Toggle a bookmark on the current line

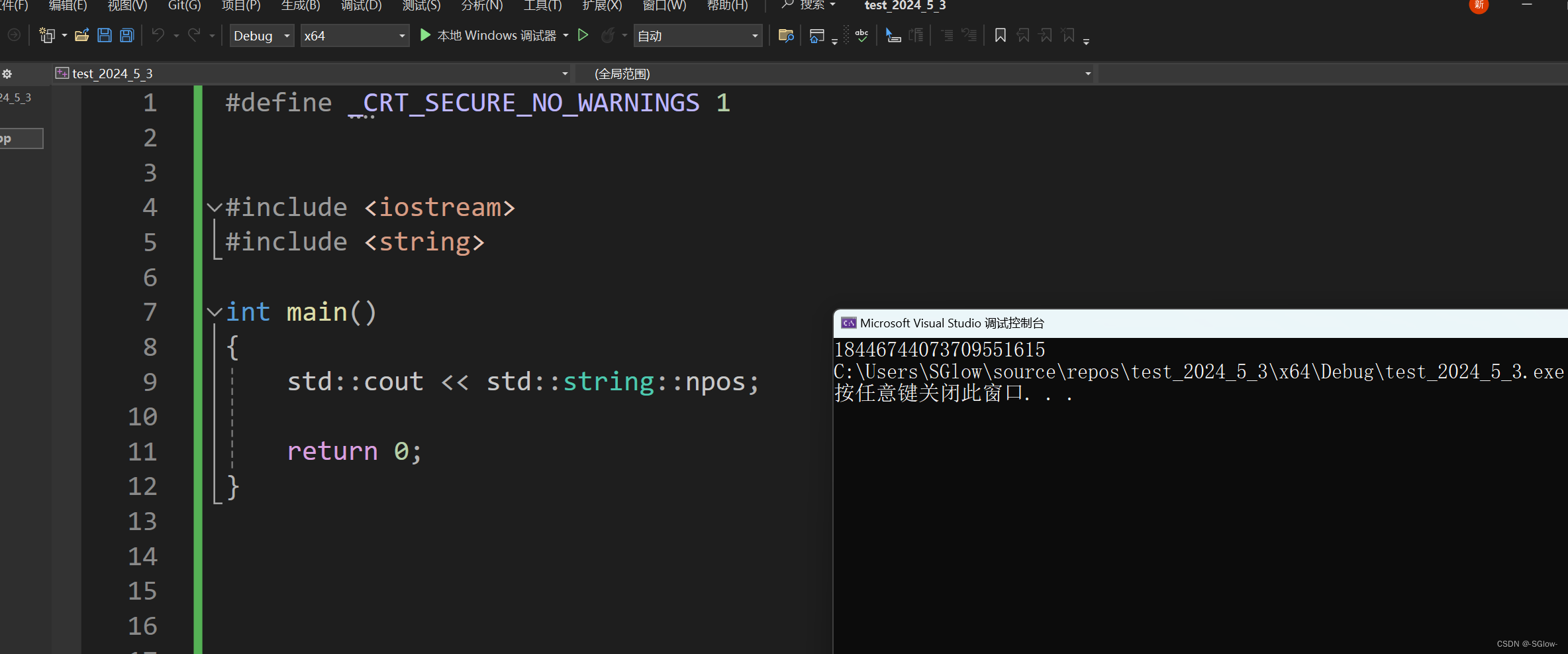(1000, 35)
